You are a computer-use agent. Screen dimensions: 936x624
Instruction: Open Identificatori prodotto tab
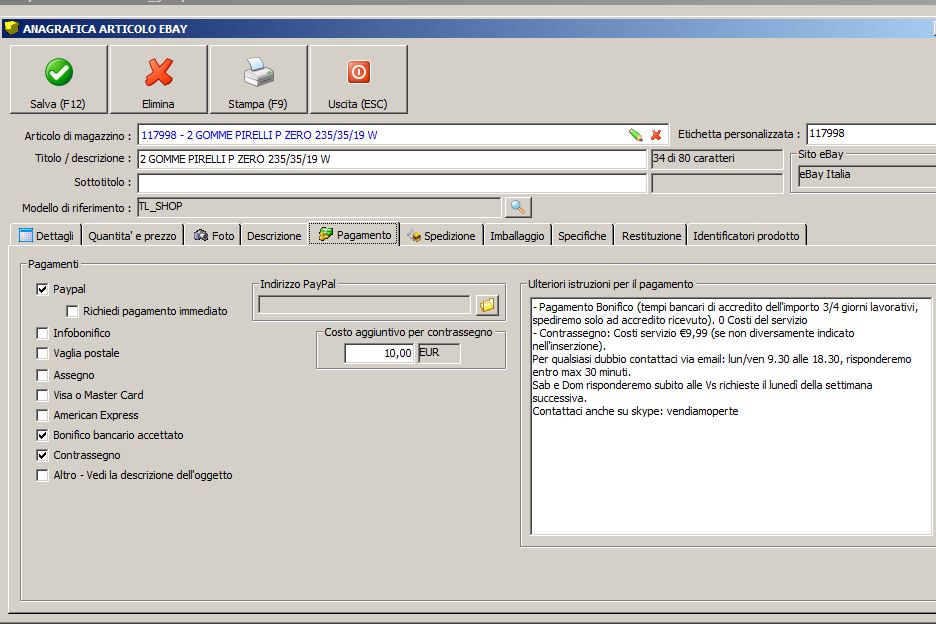(746, 235)
